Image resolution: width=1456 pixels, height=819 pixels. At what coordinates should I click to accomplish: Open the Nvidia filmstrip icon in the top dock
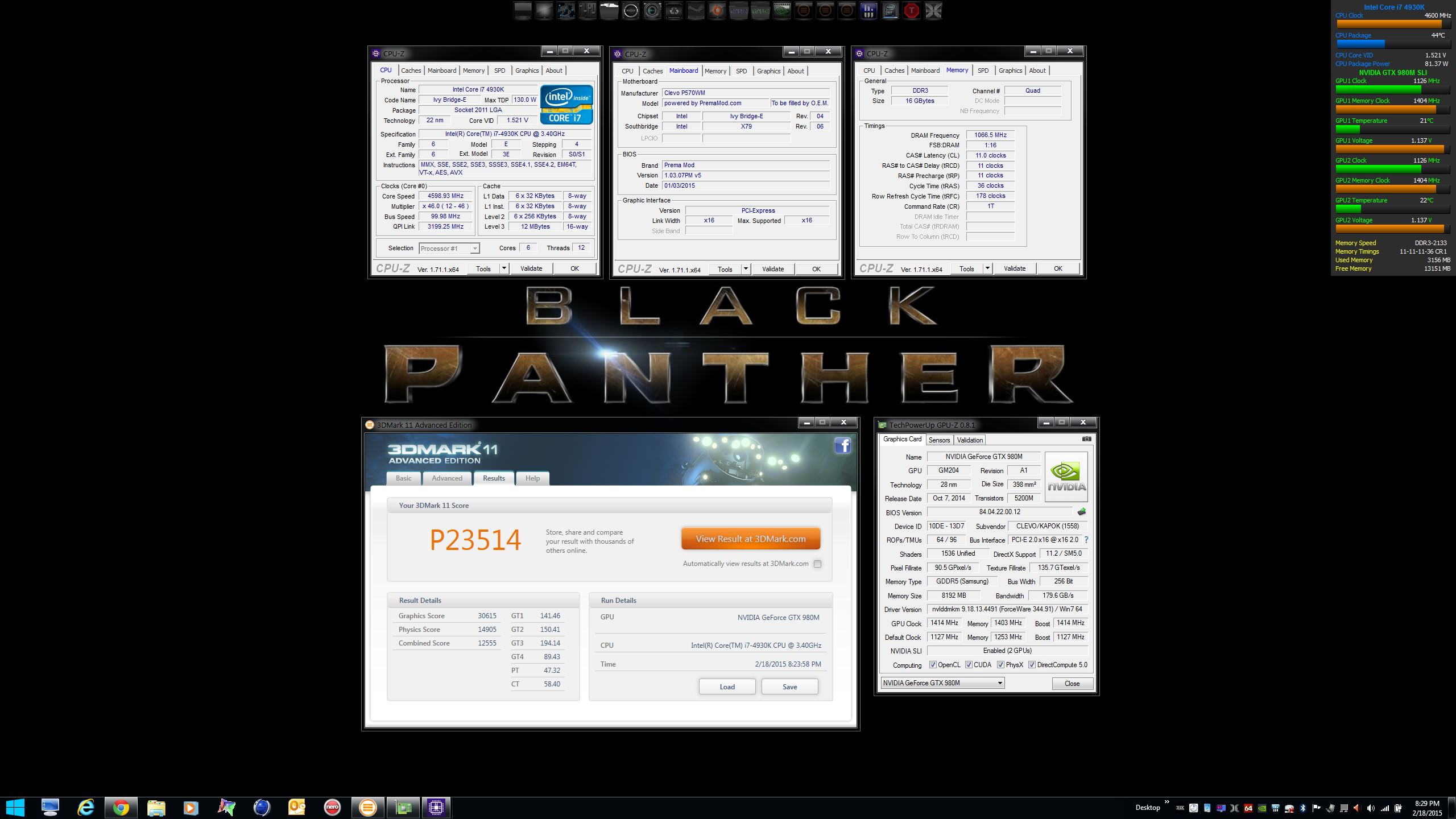[x=782, y=11]
